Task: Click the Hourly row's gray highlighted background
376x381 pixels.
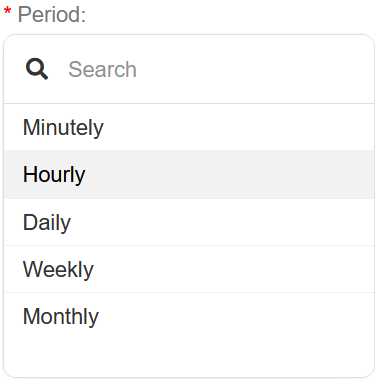Action: tap(230, 174)
